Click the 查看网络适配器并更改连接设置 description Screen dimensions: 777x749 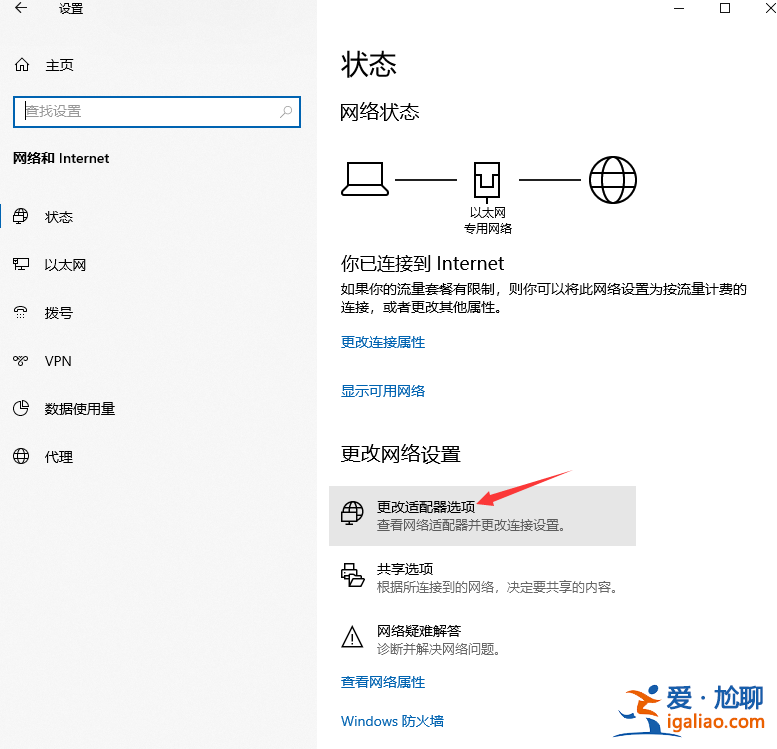(471, 525)
